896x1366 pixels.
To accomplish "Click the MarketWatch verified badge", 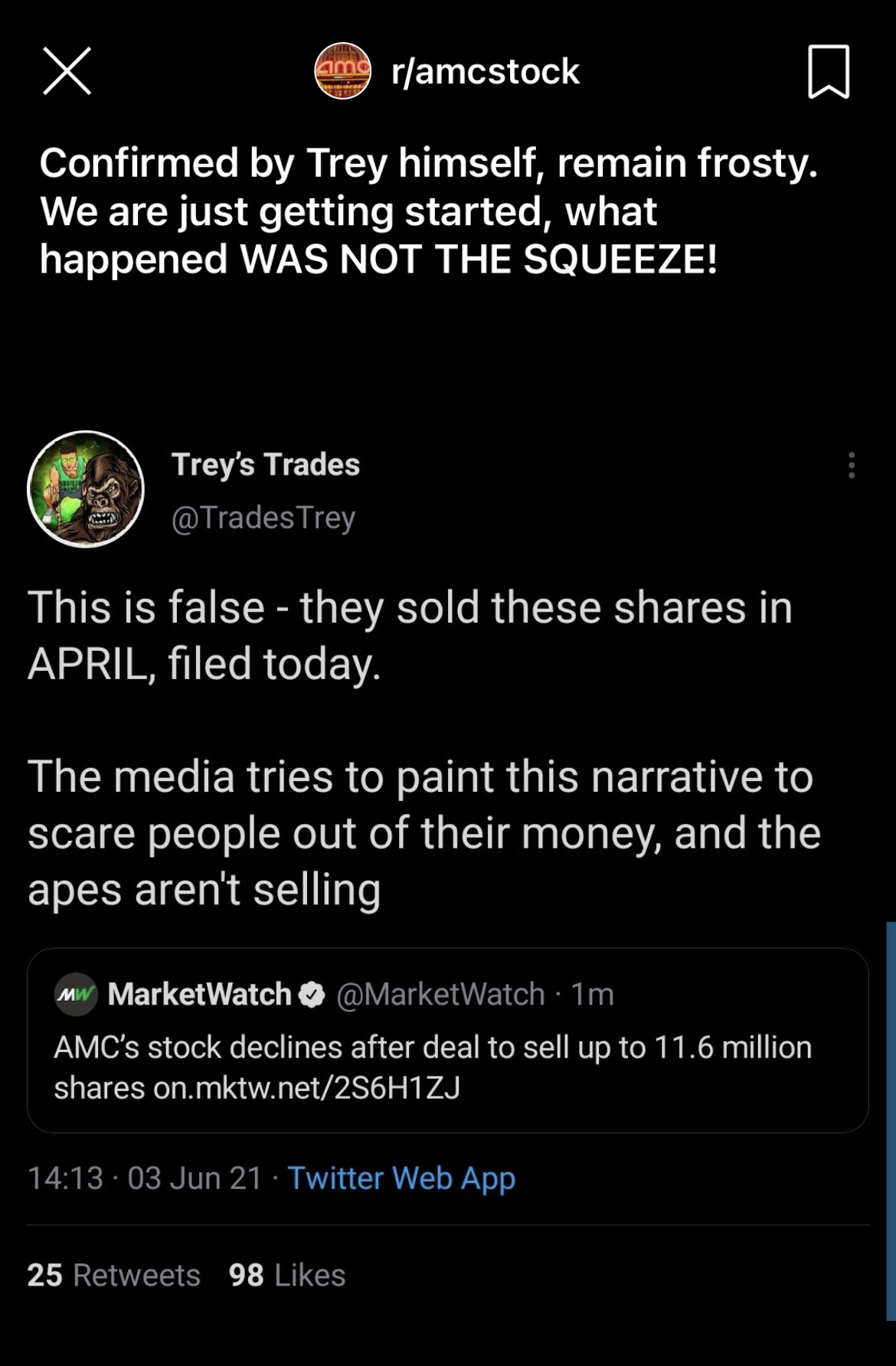I will click(x=312, y=995).
